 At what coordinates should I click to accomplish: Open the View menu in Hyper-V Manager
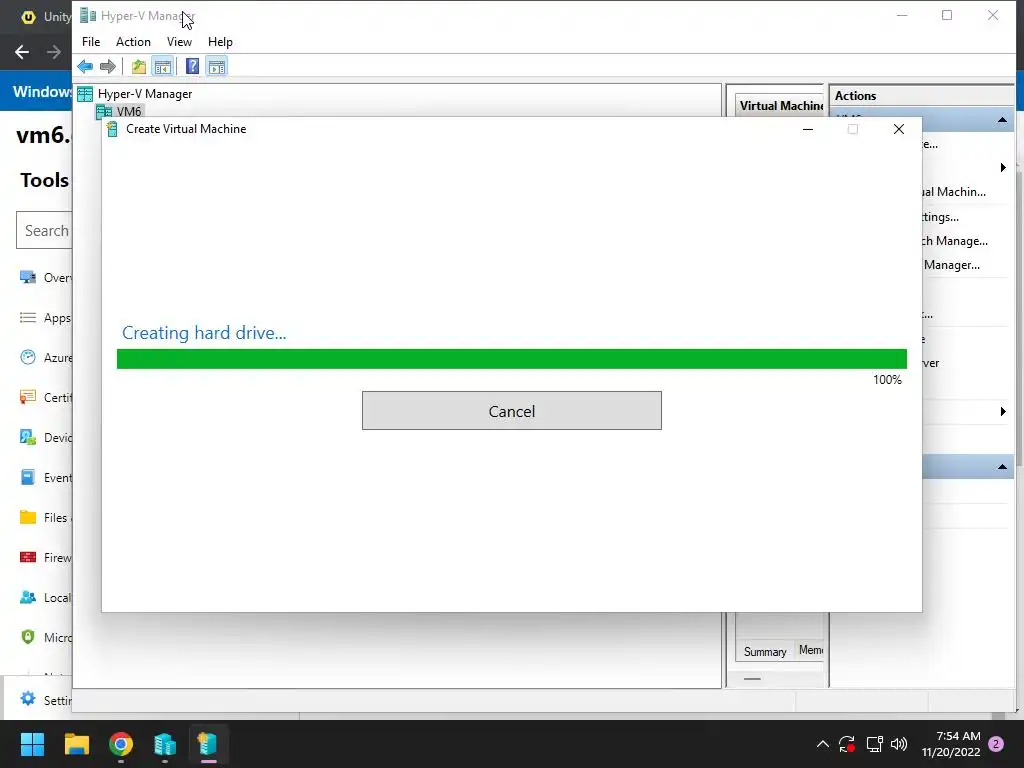pyautogui.click(x=179, y=42)
